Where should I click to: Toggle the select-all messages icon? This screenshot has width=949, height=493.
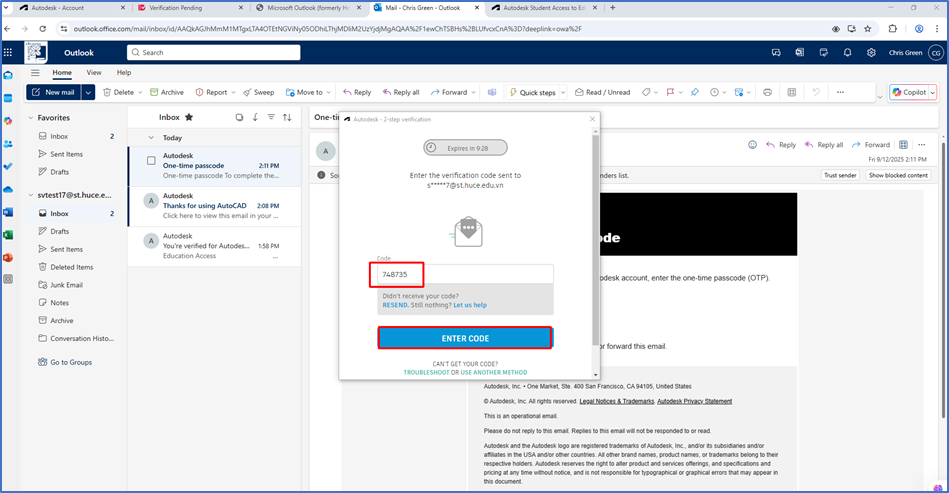tap(239, 117)
